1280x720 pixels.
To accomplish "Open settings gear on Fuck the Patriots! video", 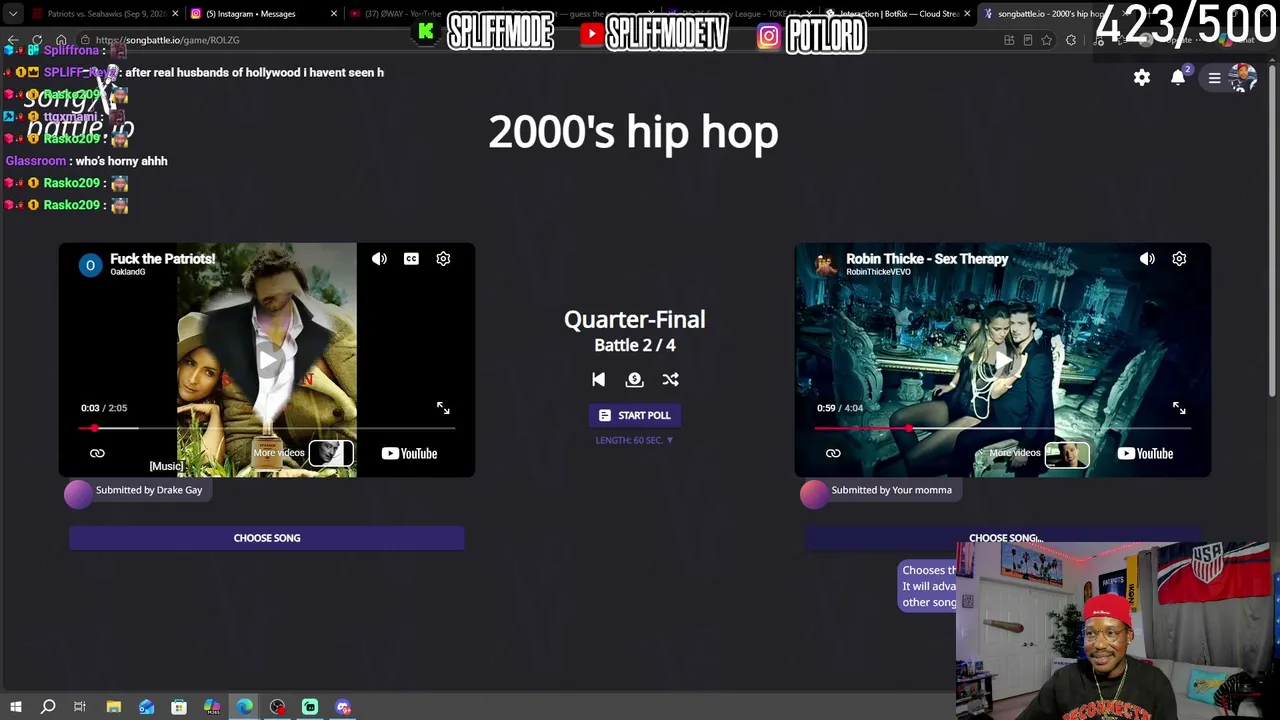I will (x=443, y=259).
